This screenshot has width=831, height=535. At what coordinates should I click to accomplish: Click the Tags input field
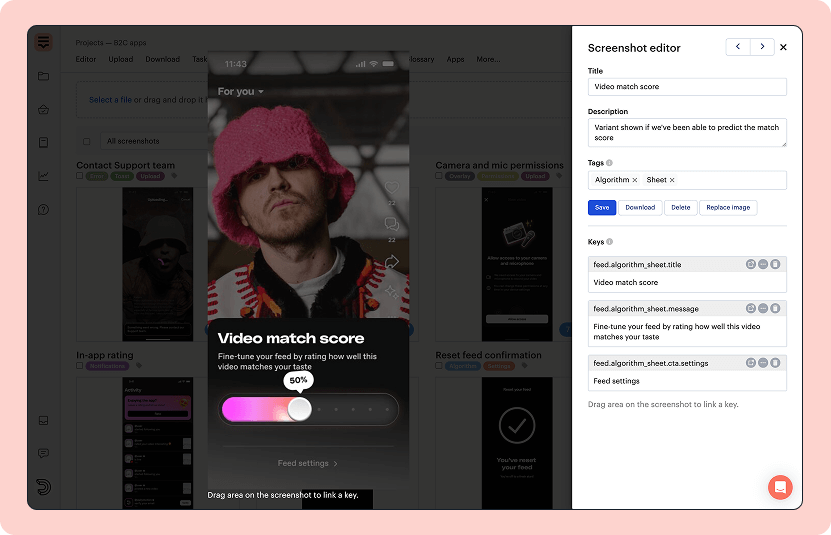(x=687, y=180)
